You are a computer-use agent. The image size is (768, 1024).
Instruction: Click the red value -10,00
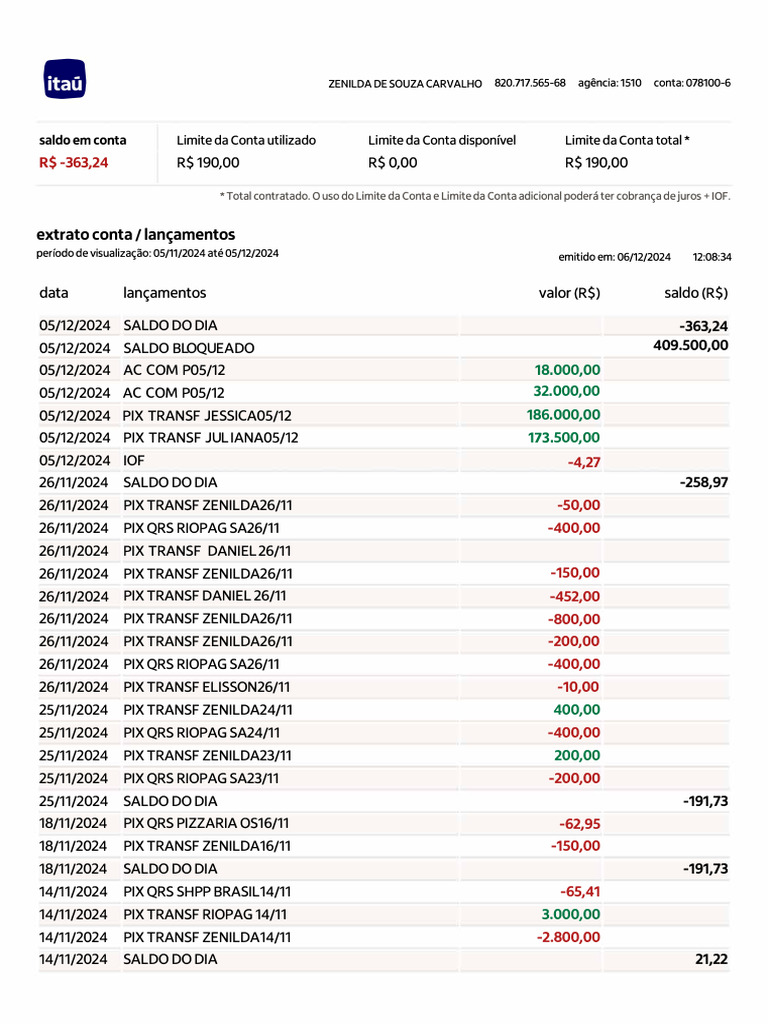(x=579, y=687)
